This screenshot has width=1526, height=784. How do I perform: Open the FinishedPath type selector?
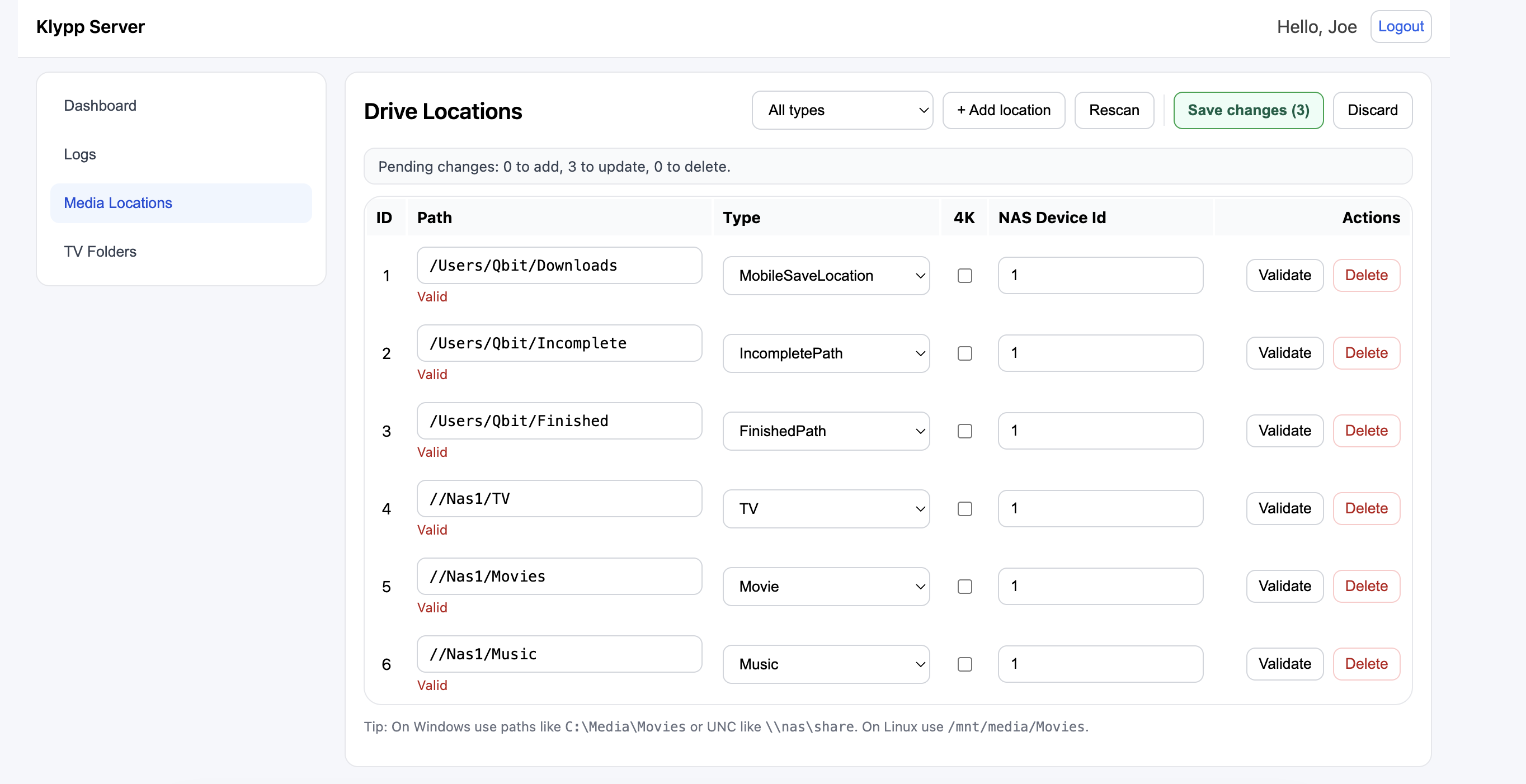(826, 431)
